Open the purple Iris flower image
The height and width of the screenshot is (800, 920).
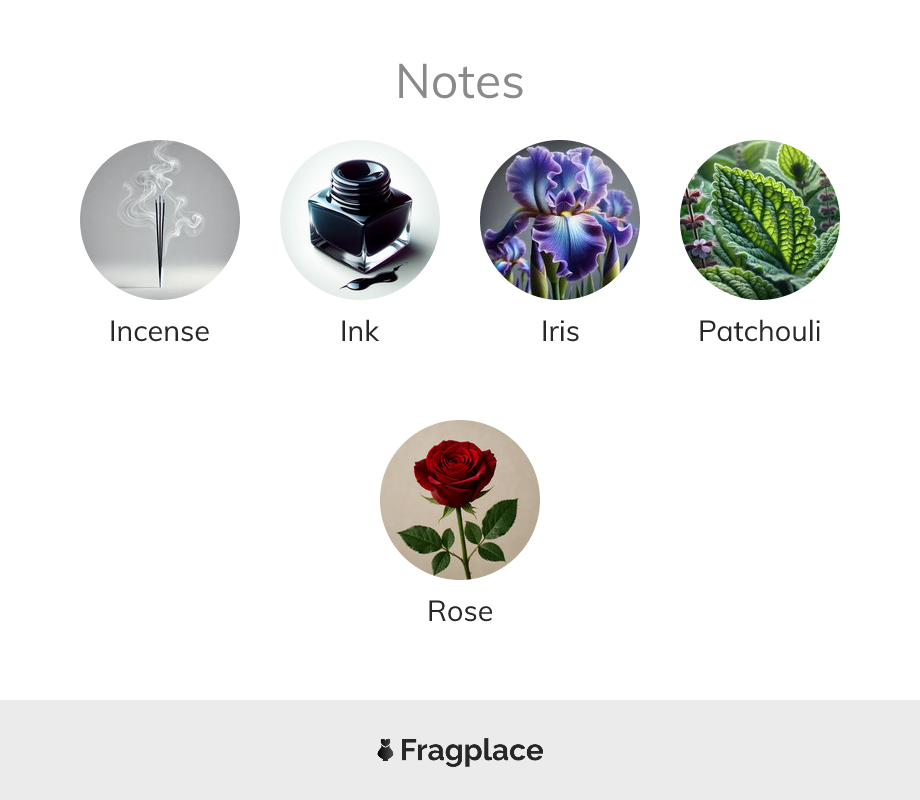tap(560, 220)
